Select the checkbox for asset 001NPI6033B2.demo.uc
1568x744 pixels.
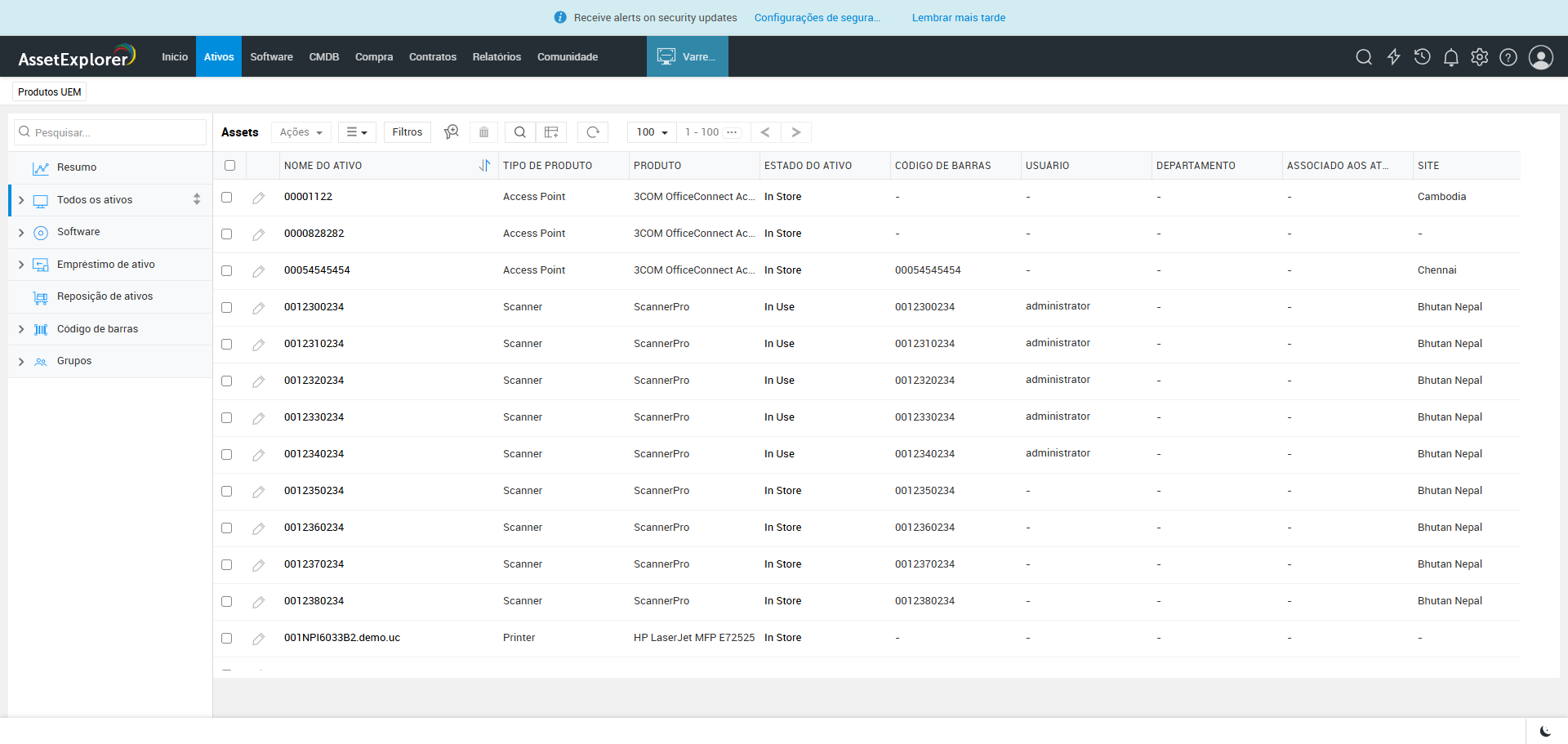pos(227,639)
